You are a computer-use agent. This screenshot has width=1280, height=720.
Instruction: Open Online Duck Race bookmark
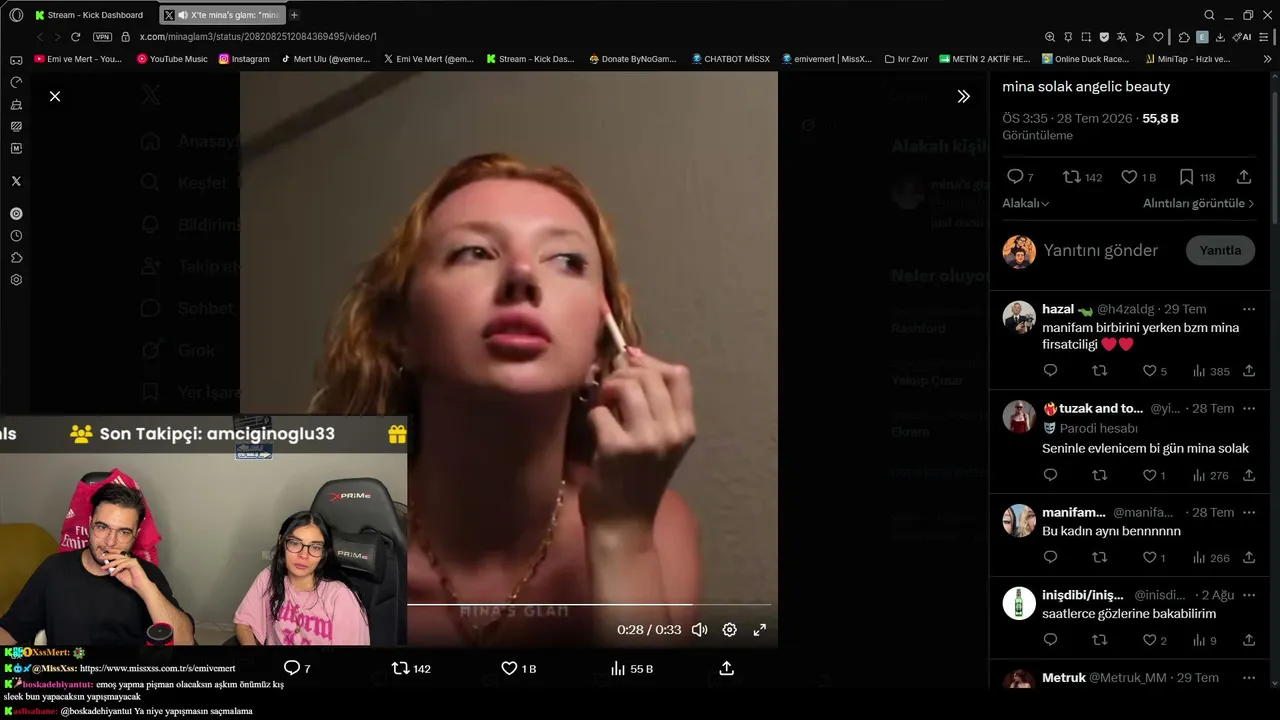pos(1085,59)
